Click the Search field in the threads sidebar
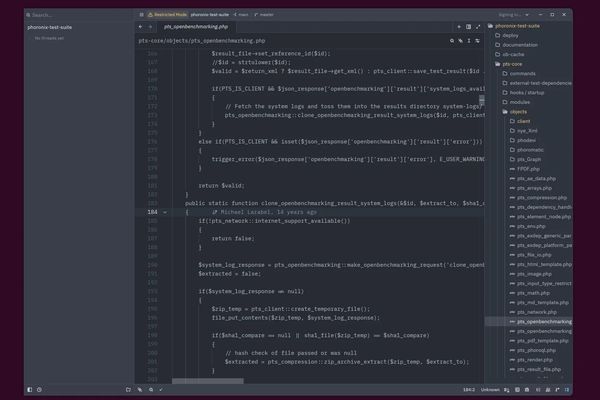 point(78,15)
